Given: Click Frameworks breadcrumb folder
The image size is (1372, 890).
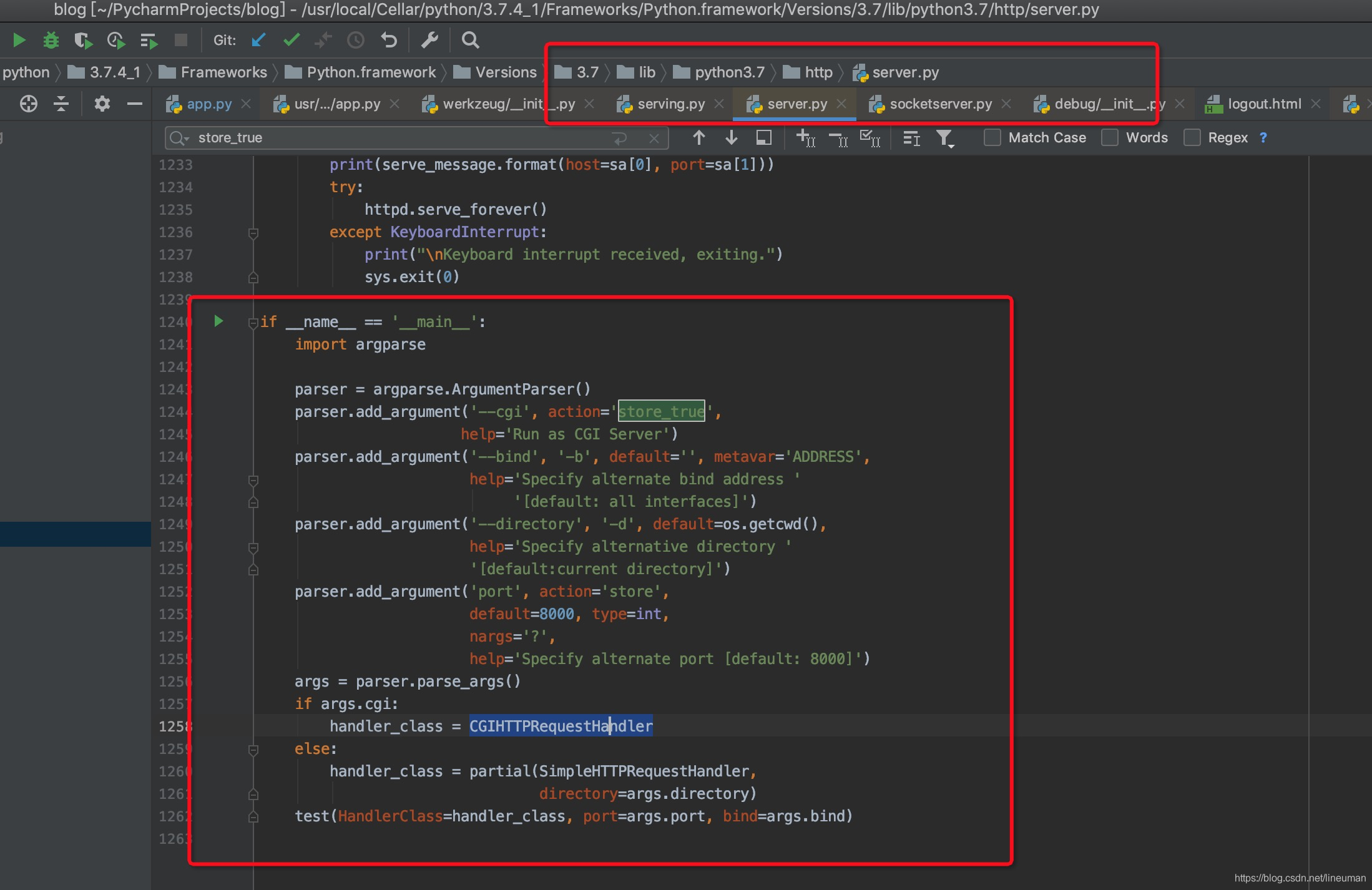Looking at the screenshot, I should [213, 72].
